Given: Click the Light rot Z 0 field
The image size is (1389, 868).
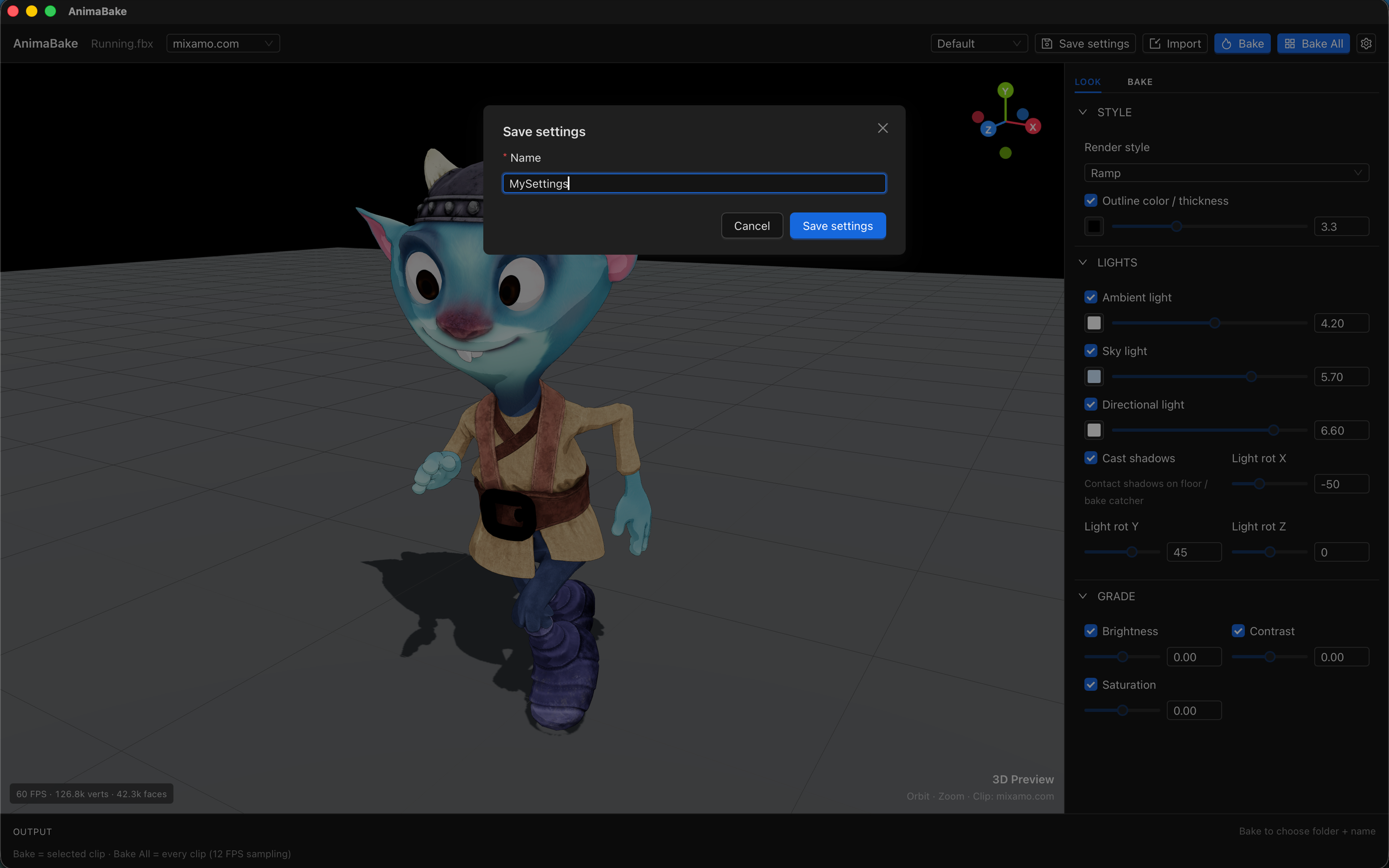Looking at the screenshot, I should click(x=1341, y=552).
